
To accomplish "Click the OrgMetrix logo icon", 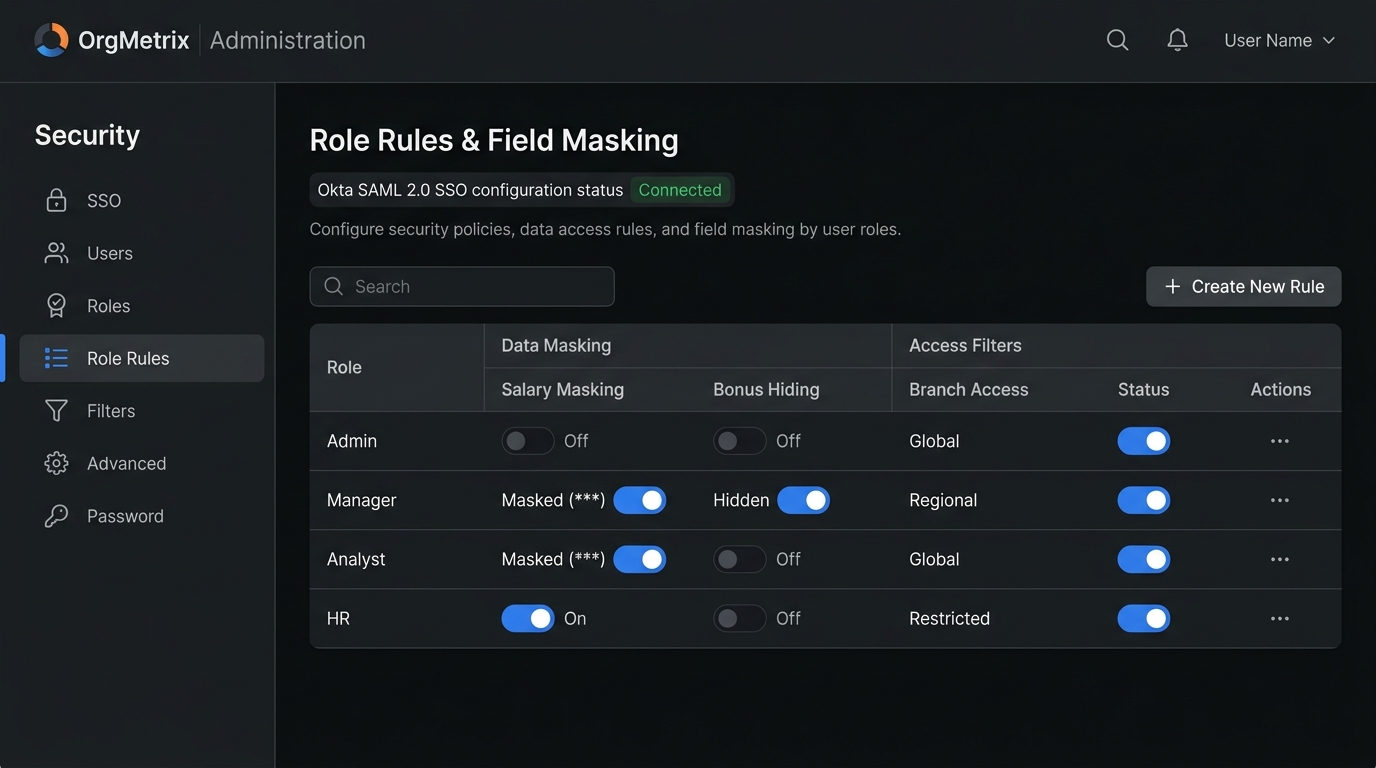I will (x=51, y=40).
